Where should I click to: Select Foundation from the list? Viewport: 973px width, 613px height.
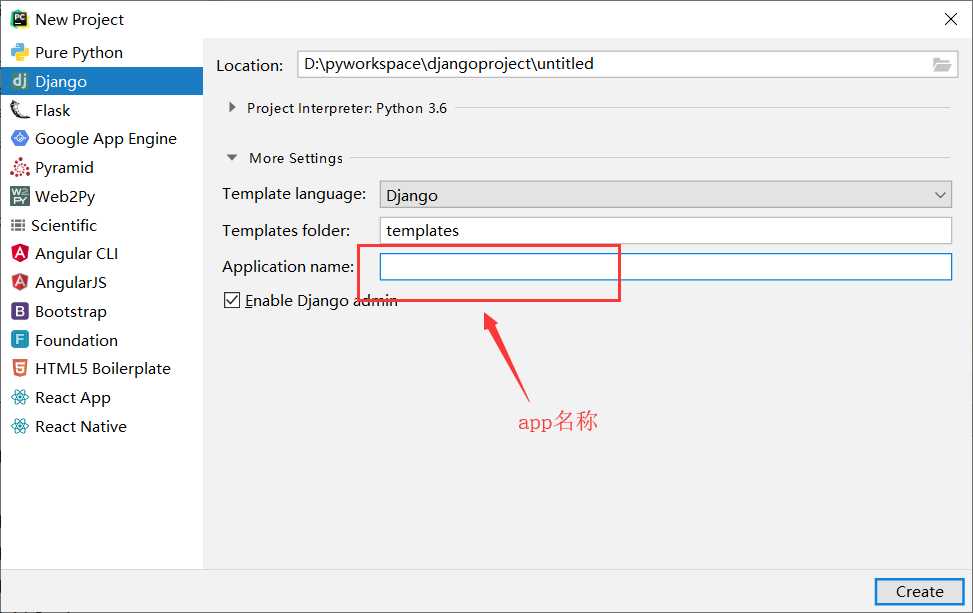click(x=102, y=340)
